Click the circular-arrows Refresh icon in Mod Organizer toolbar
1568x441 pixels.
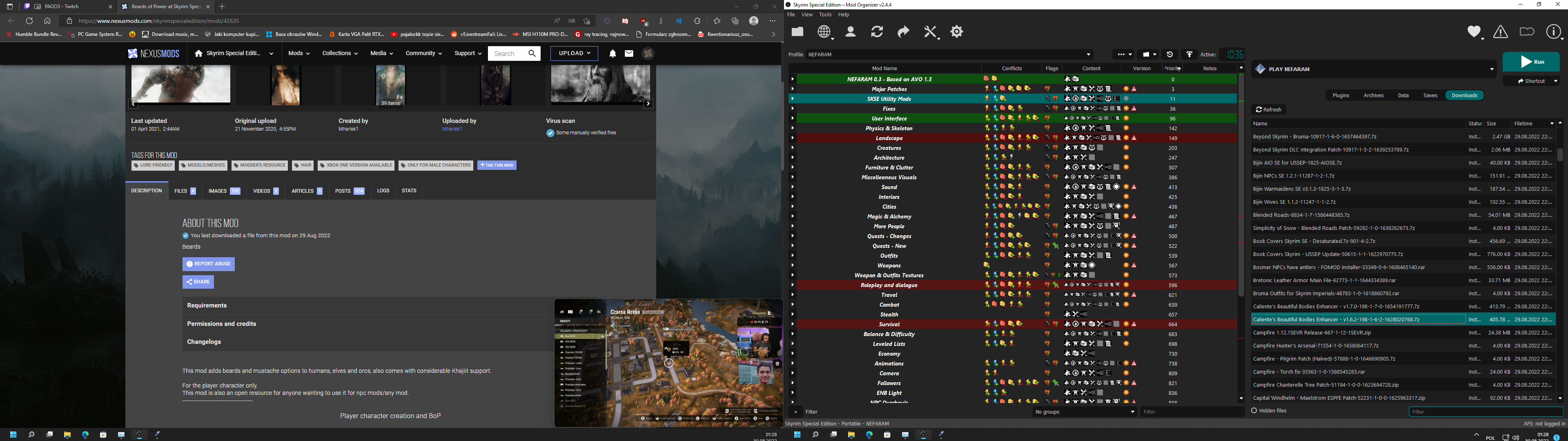tap(877, 32)
